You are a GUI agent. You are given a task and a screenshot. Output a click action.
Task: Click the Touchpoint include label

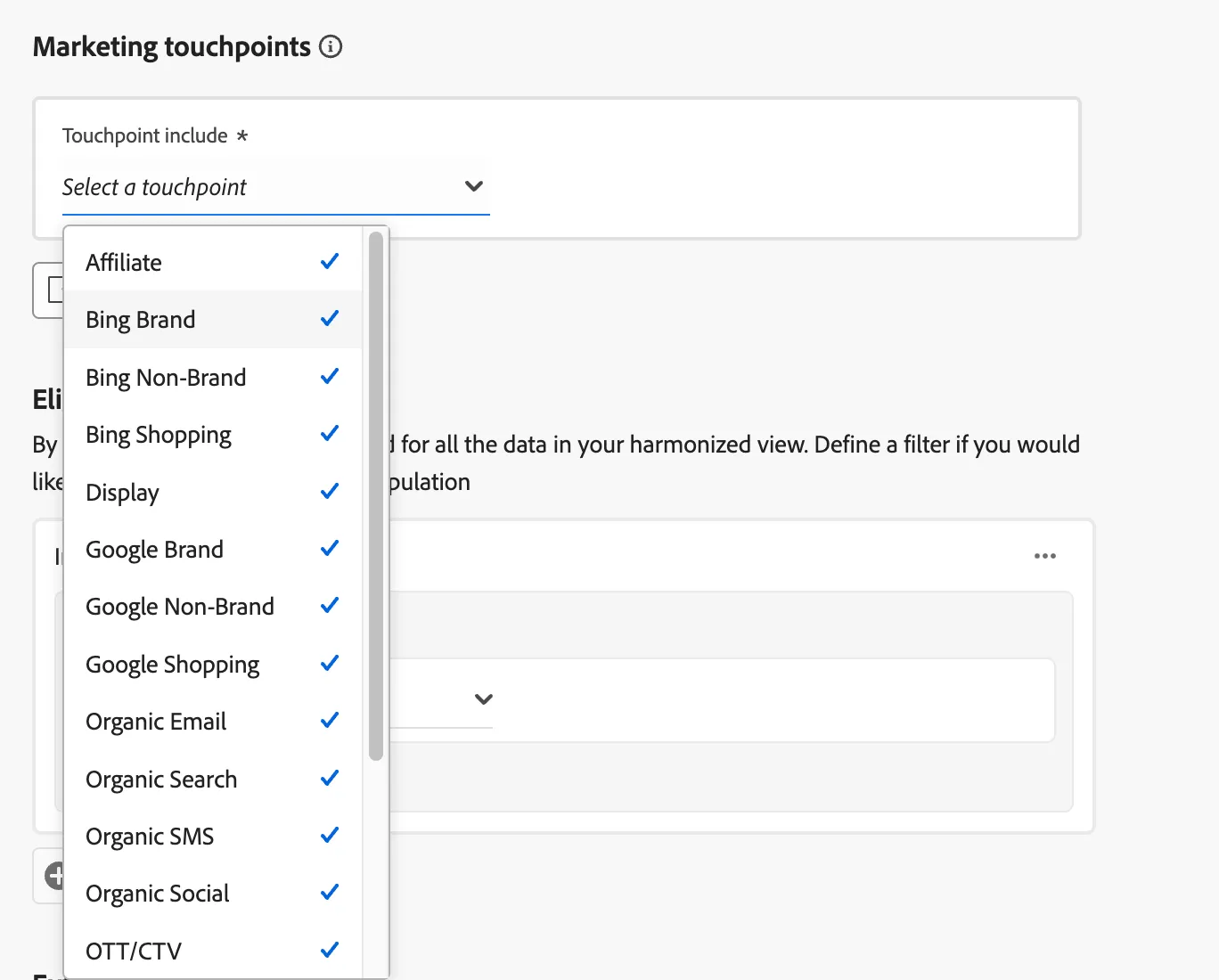[x=155, y=135]
